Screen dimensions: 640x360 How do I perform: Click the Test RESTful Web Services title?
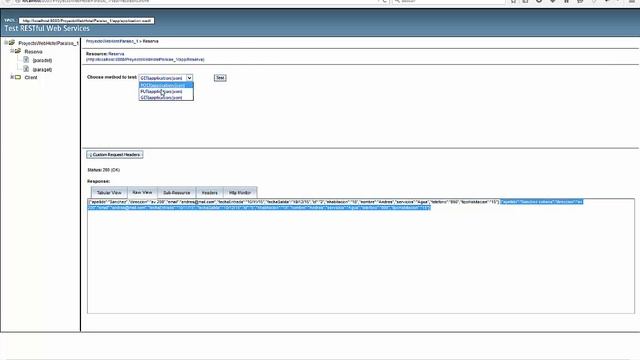(47, 29)
